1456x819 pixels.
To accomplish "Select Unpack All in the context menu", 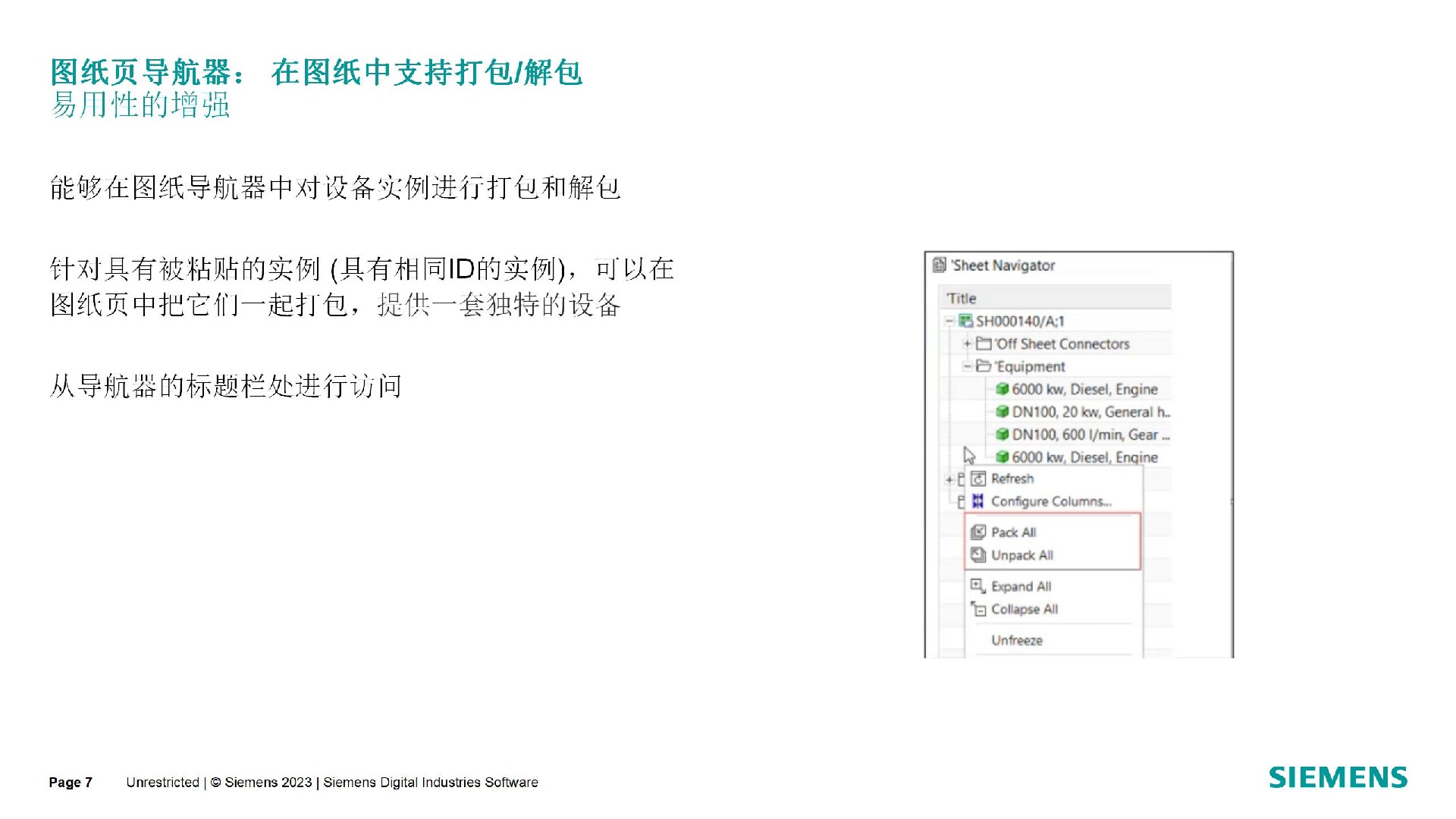I will pyautogui.click(x=1053, y=555).
